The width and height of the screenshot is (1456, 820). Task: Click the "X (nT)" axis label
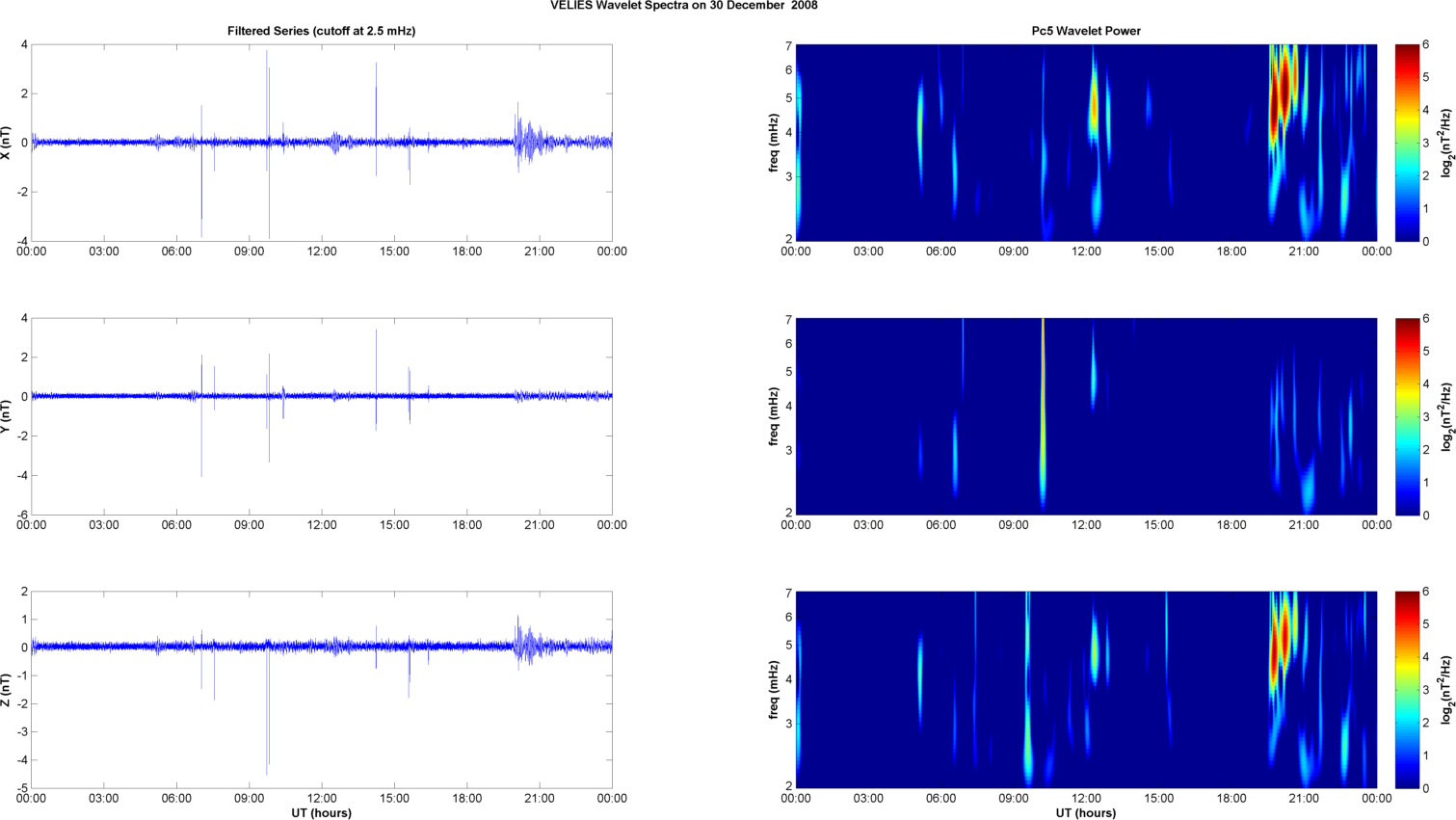[7, 143]
